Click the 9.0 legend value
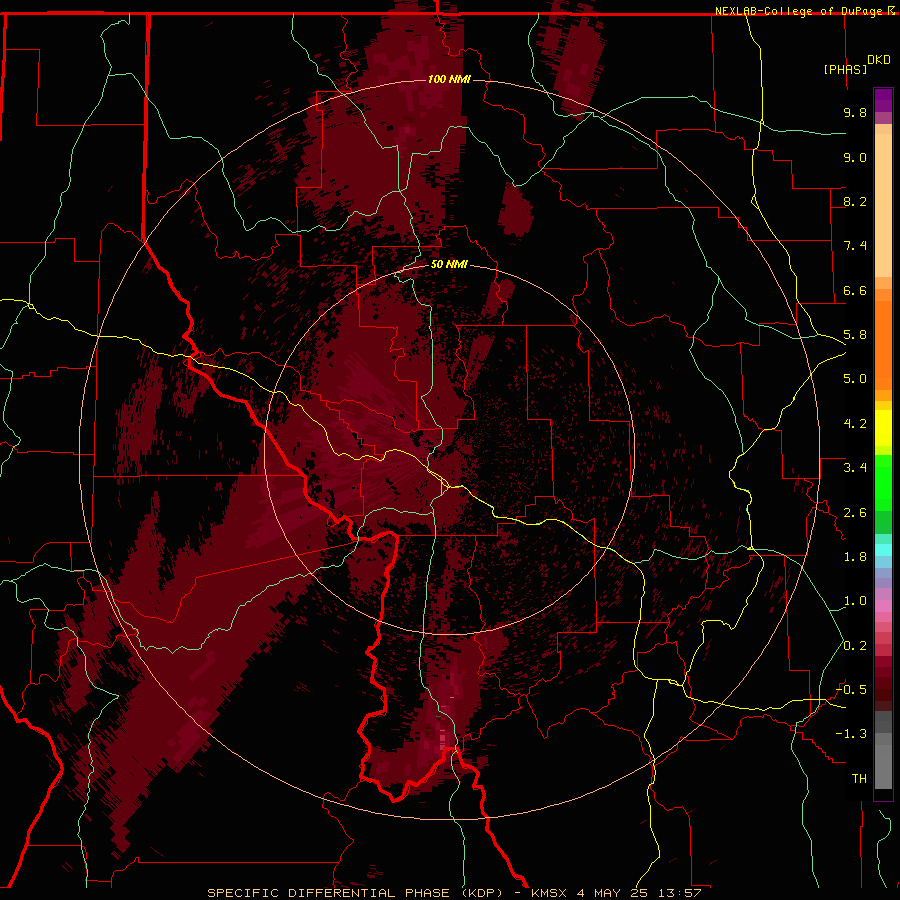This screenshot has width=900, height=900. coord(855,157)
